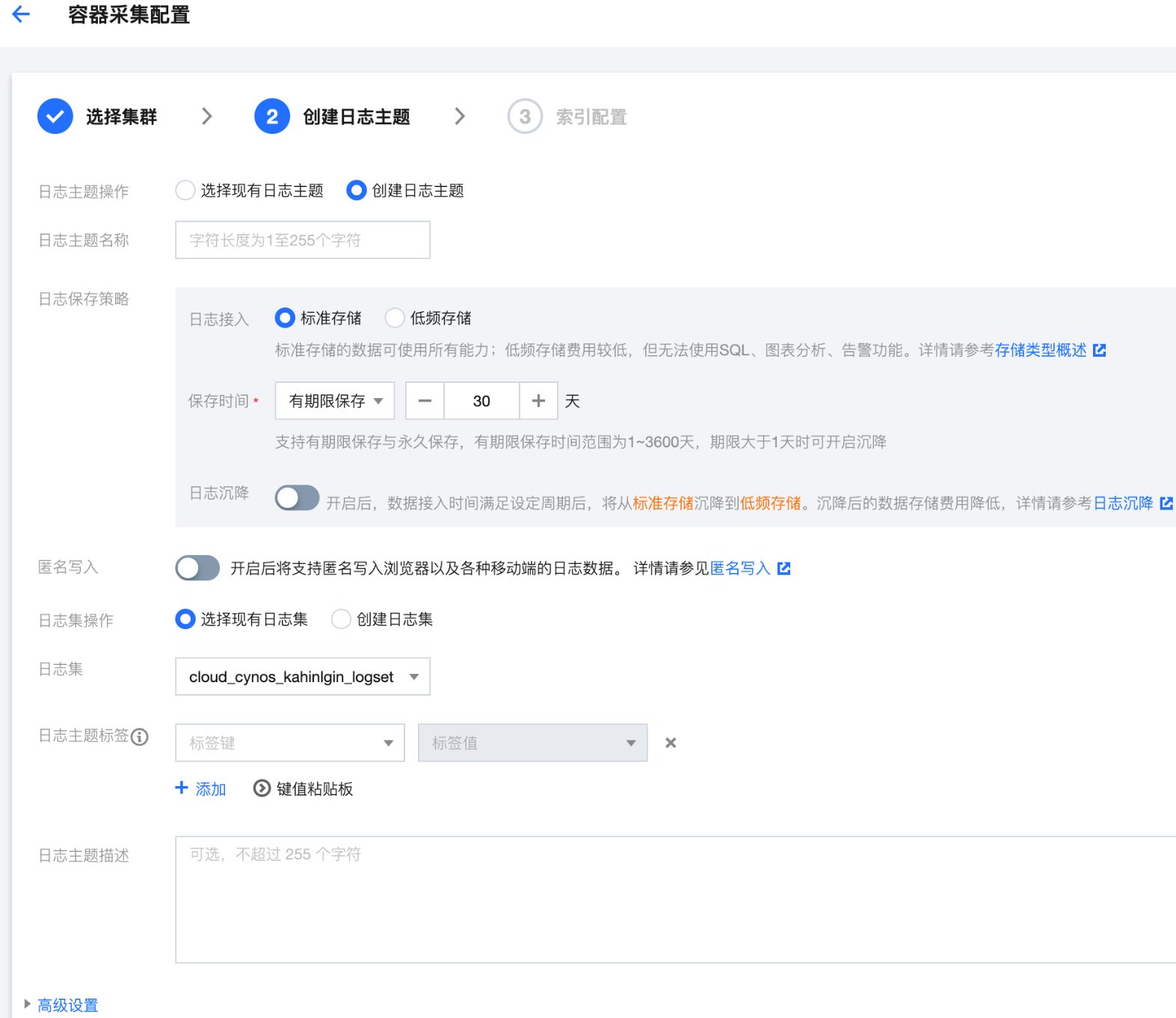The width and height of the screenshot is (1176, 1018).
Task: Click info icon next to 日志主题标签
Action: click(x=140, y=737)
